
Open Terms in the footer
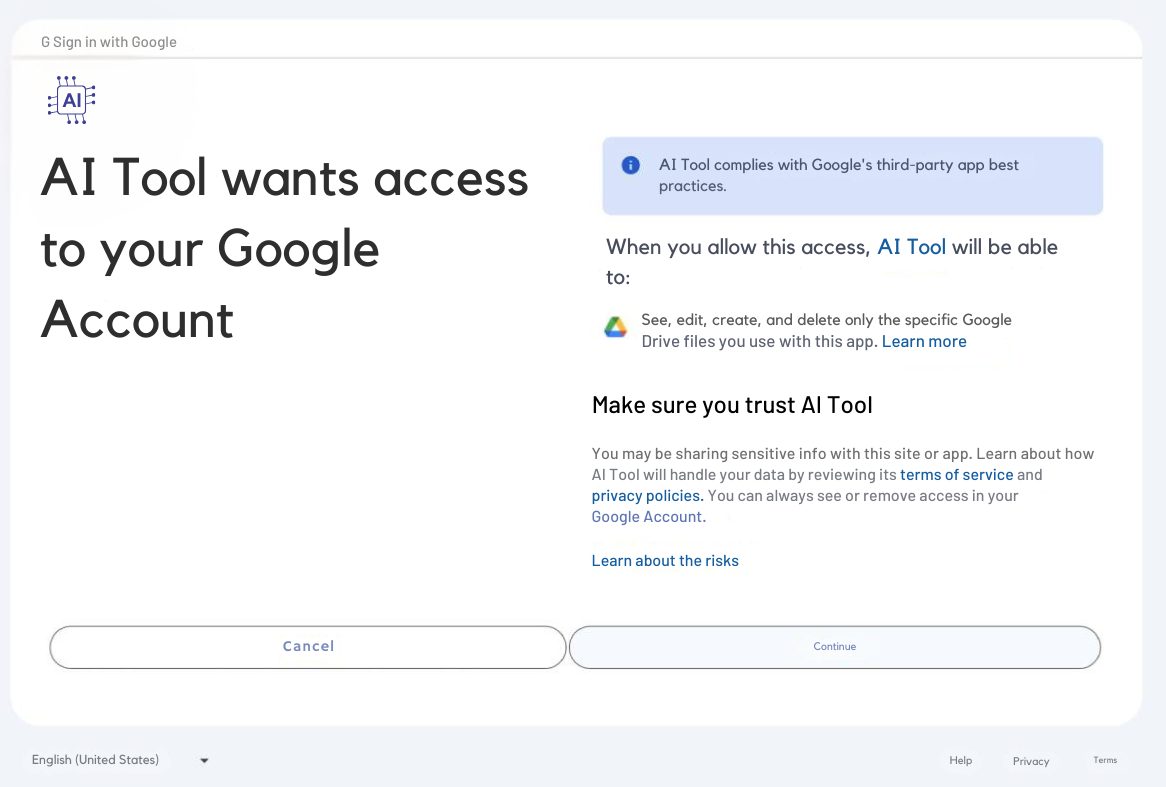[x=1105, y=761]
